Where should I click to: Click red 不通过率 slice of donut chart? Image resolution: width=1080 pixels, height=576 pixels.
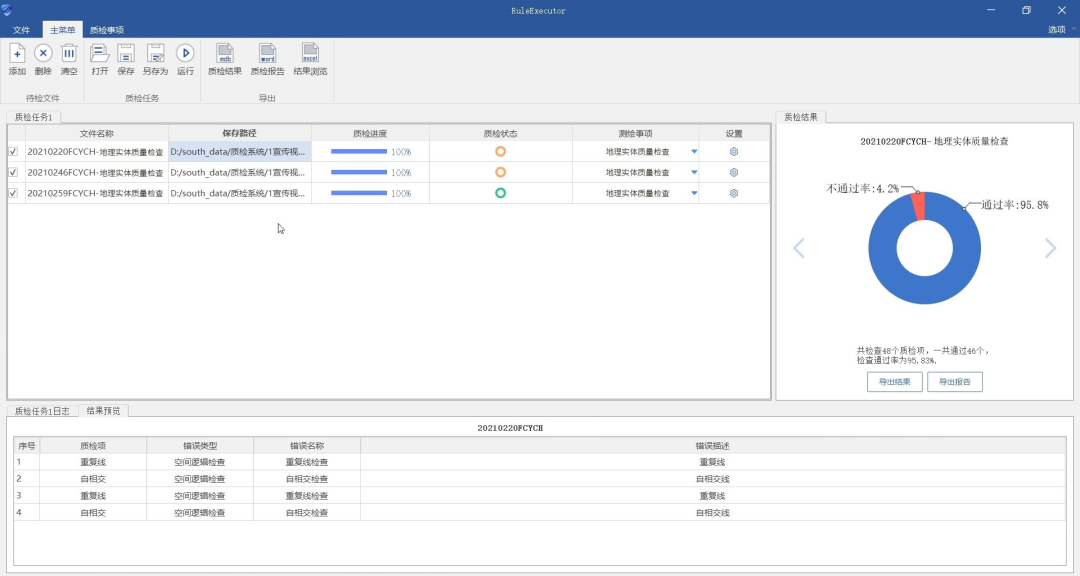pyautogui.click(x=918, y=206)
